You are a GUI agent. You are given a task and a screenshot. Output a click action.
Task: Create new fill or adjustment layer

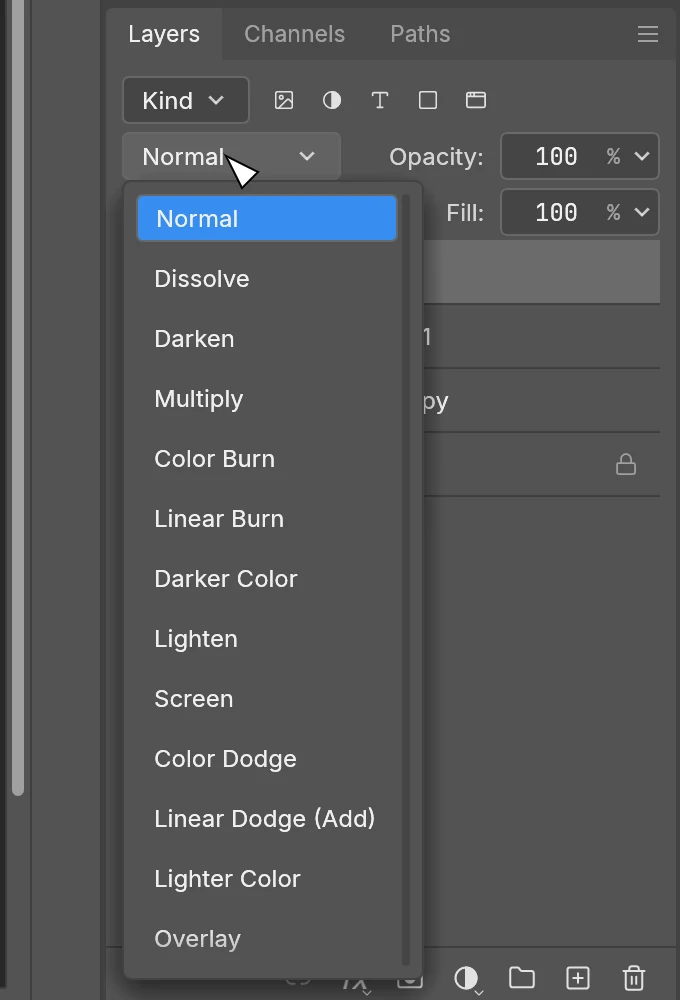pyautogui.click(x=467, y=978)
